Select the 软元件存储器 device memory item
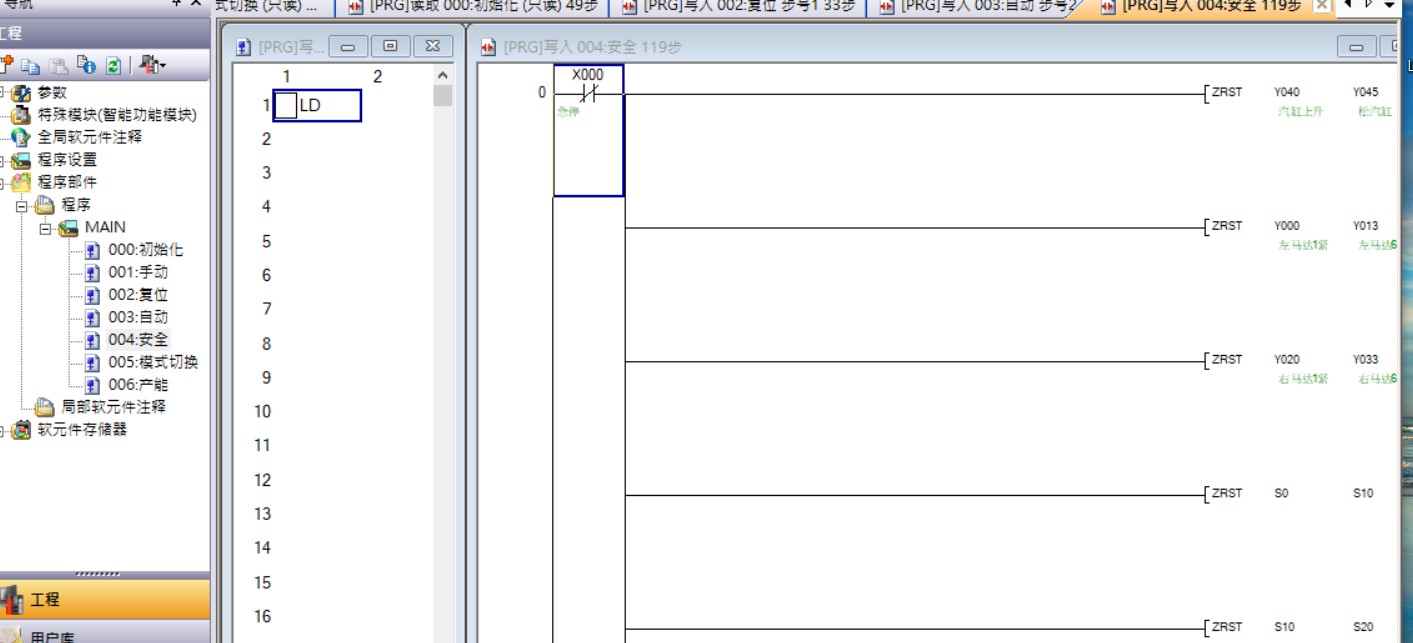The image size is (1413, 643). pos(82,430)
